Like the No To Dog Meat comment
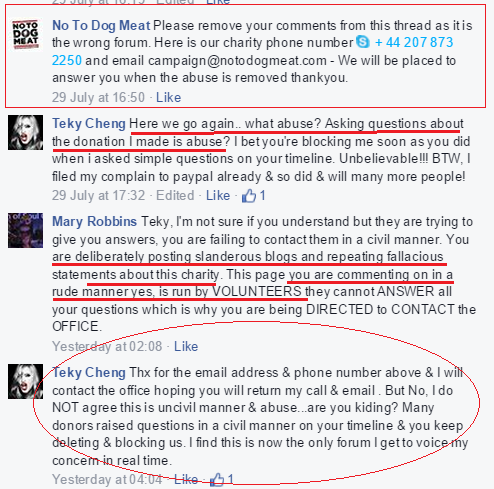 click(169, 97)
